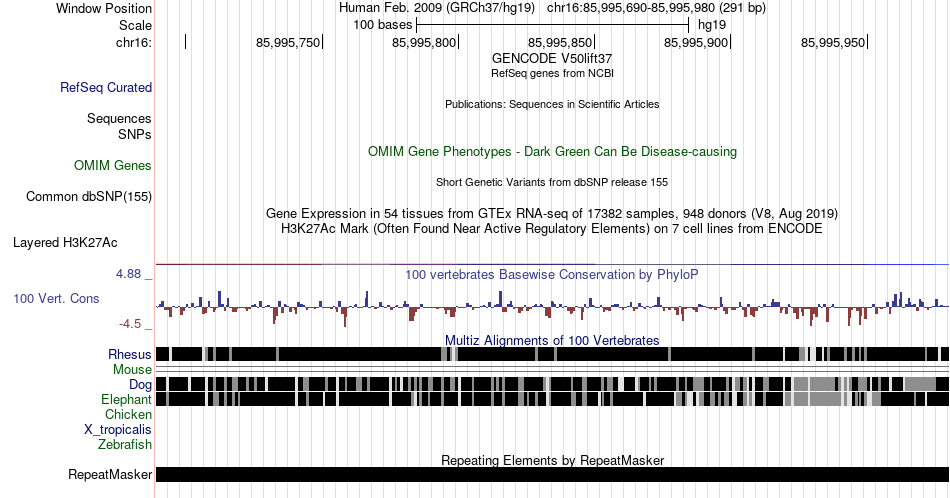
Task: Select the RepeatMasker track label
Action: [x=110, y=474]
